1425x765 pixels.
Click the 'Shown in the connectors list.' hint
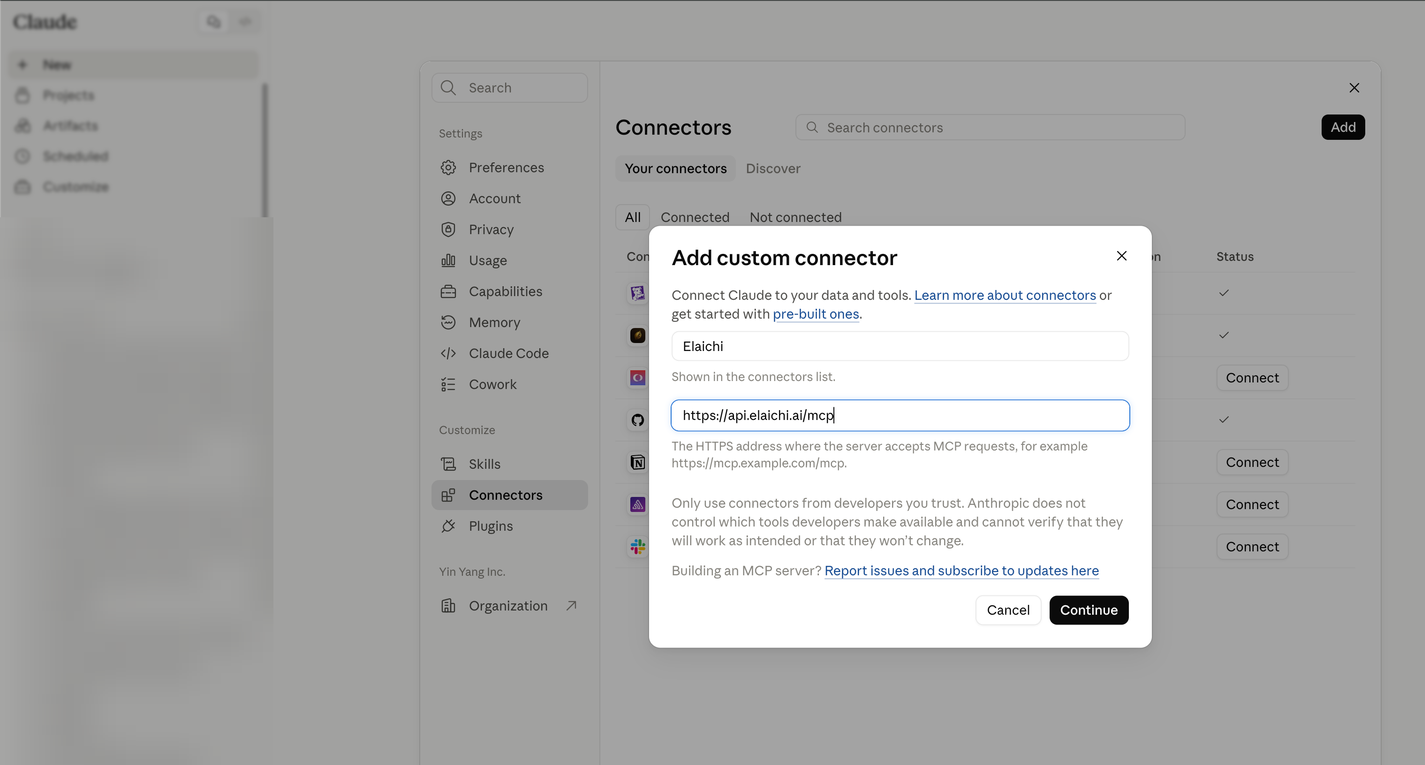click(753, 377)
